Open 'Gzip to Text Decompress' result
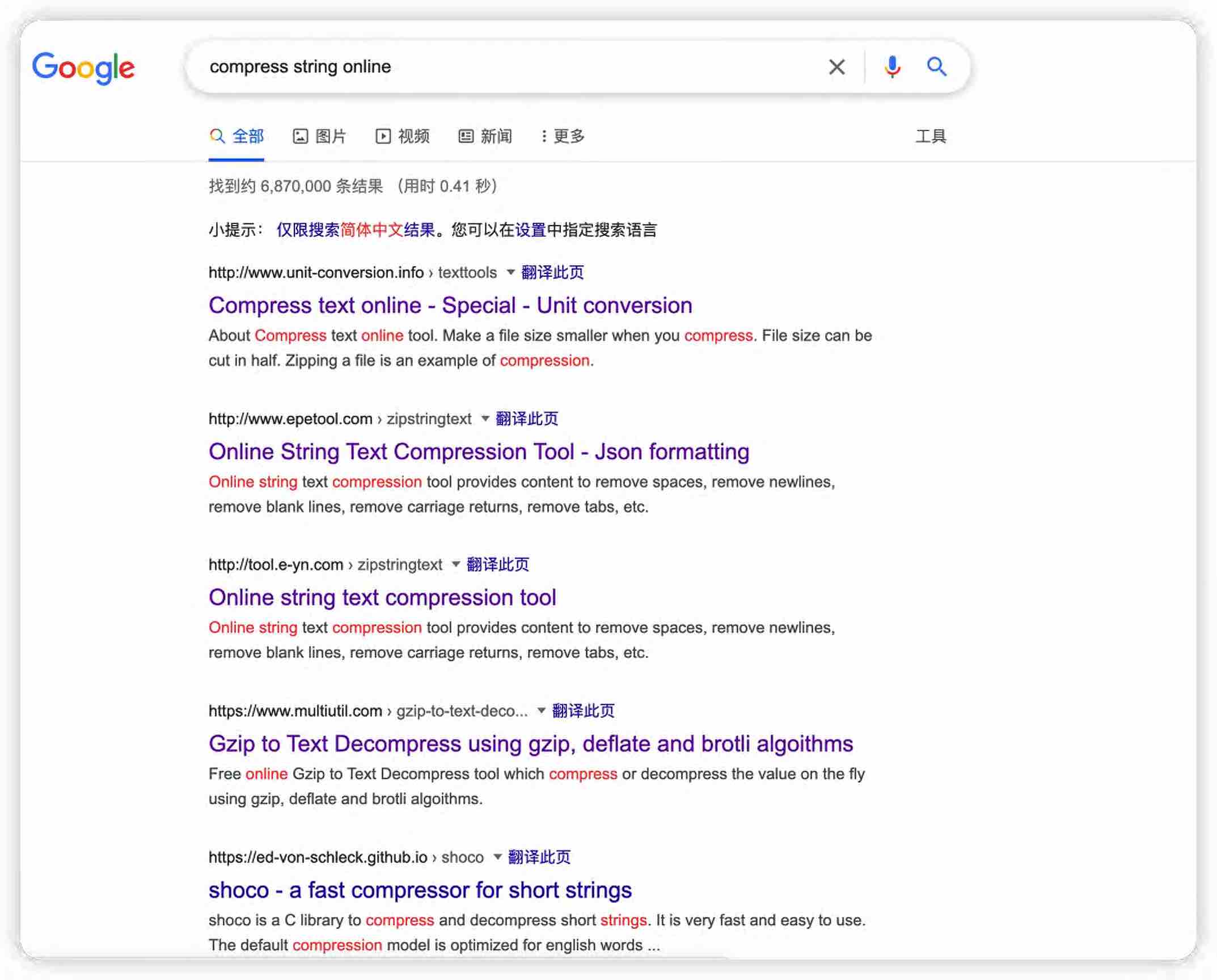Screen dimensions: 1217x980 click(x=531, y=744)
